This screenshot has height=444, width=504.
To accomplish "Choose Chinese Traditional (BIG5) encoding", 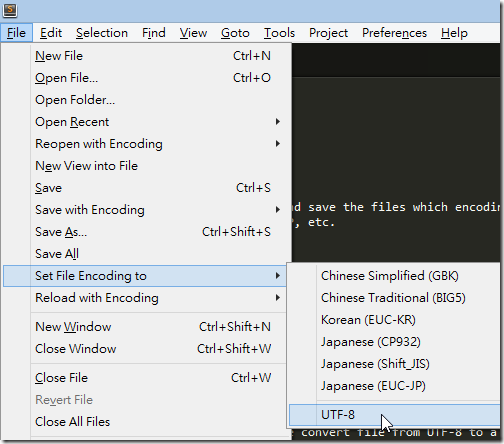I will coord(395,298).
